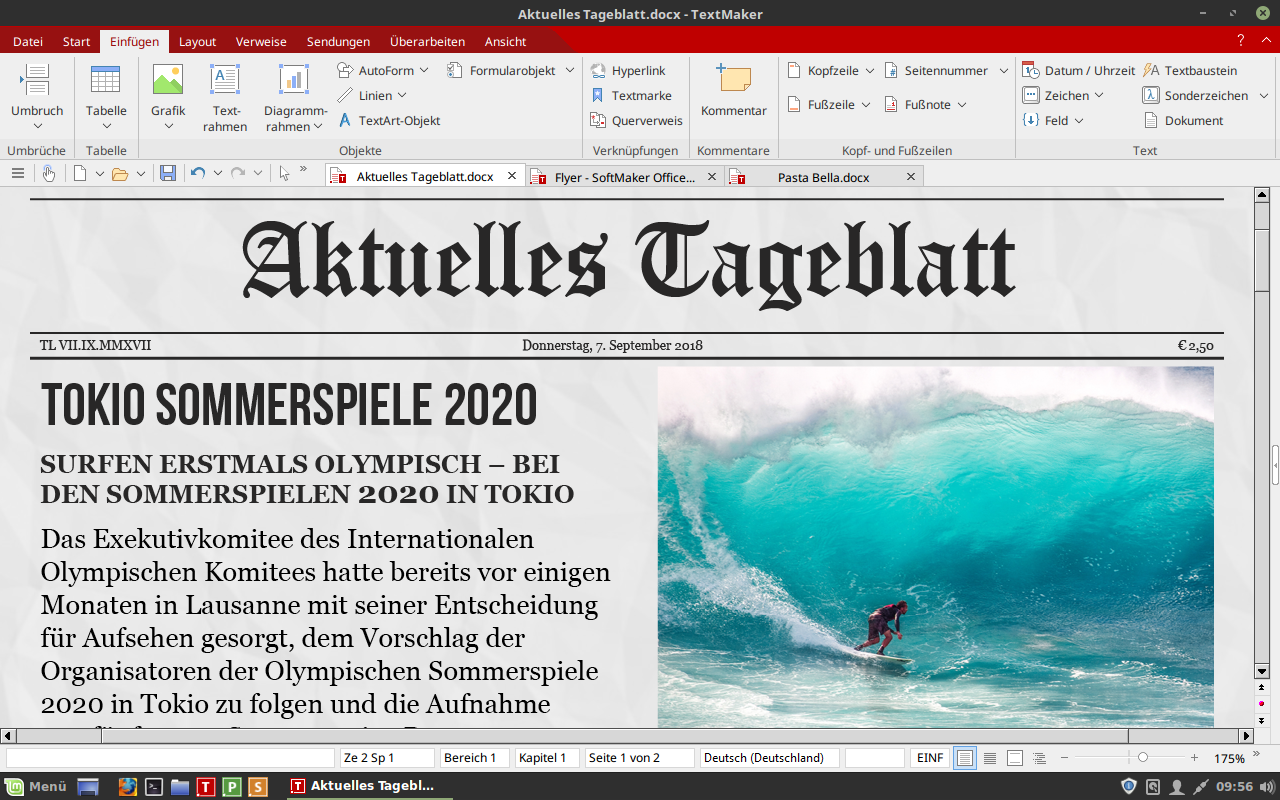Screen dimensions: 1280x800
Task: Switch to standard page view in status bar
Action: point(964,758)
